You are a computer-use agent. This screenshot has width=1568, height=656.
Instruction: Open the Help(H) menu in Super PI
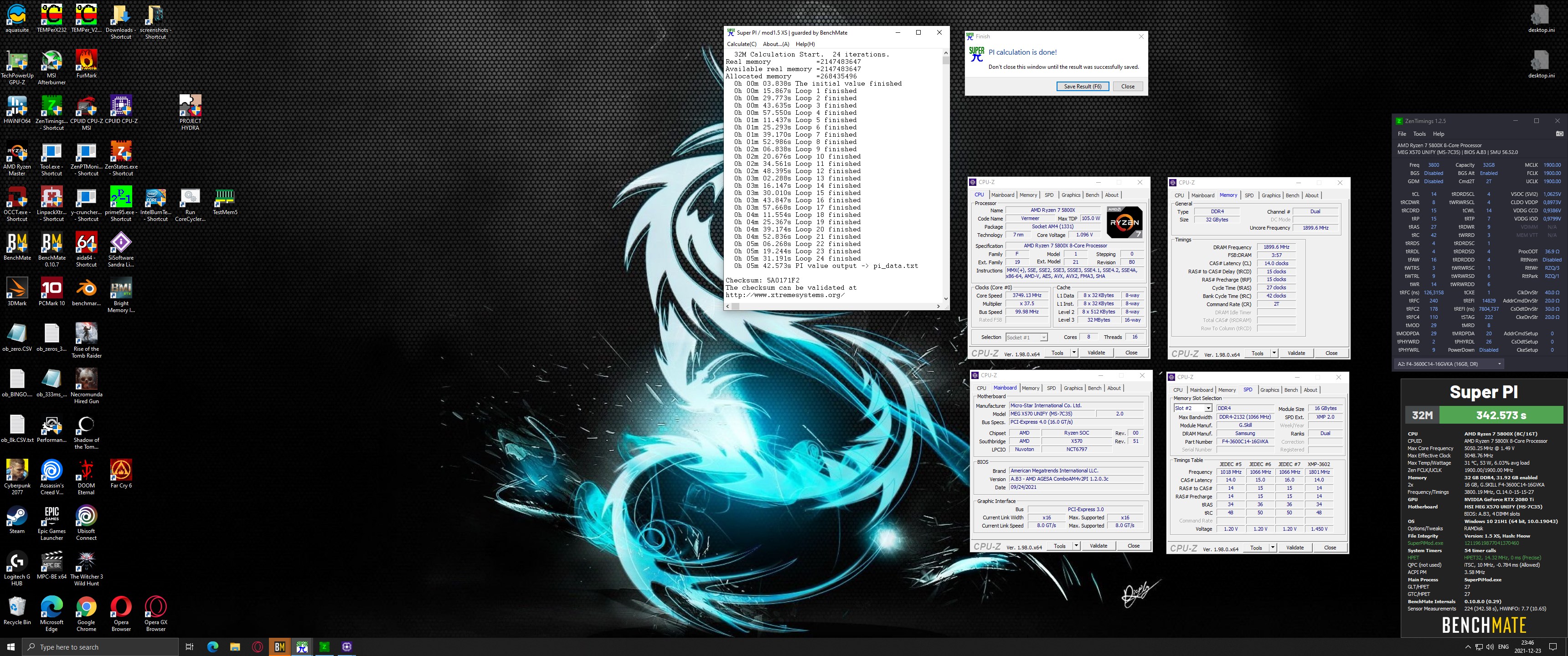tap(805, 44)
